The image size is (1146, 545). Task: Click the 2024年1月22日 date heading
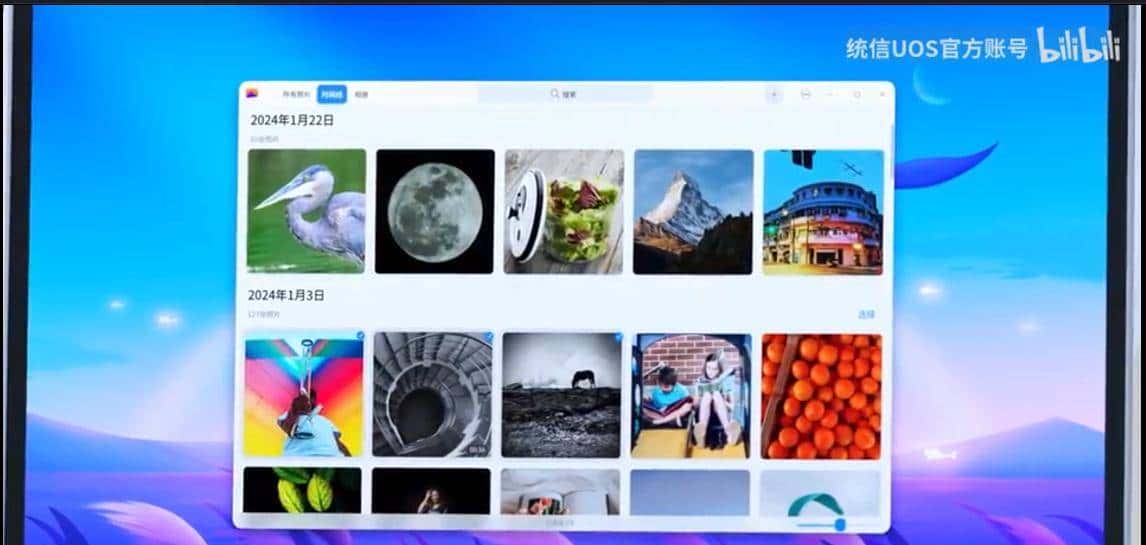pyautogui.click(x=292, y=120)
